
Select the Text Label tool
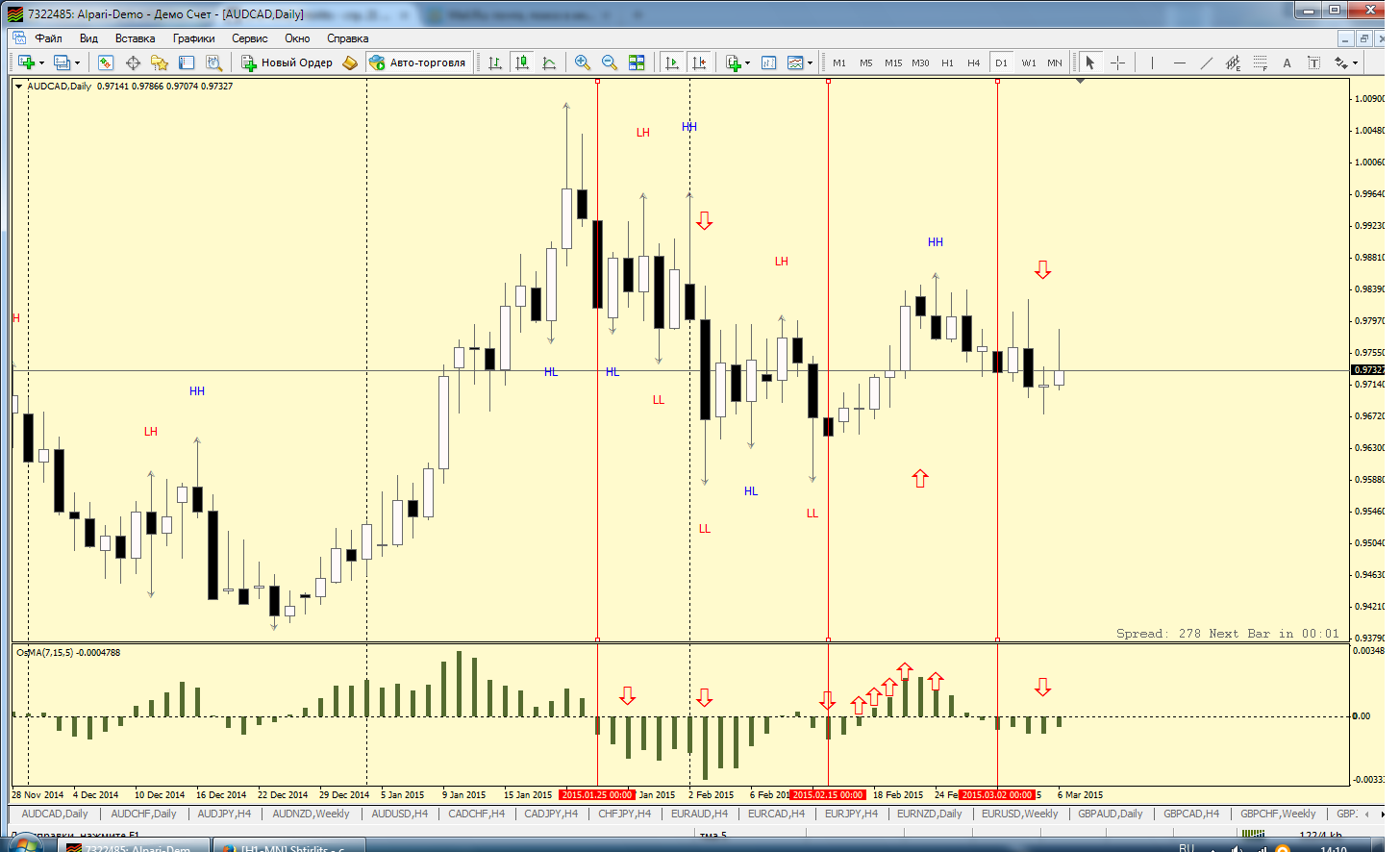pyautogui.click(x=1313, y=63)
